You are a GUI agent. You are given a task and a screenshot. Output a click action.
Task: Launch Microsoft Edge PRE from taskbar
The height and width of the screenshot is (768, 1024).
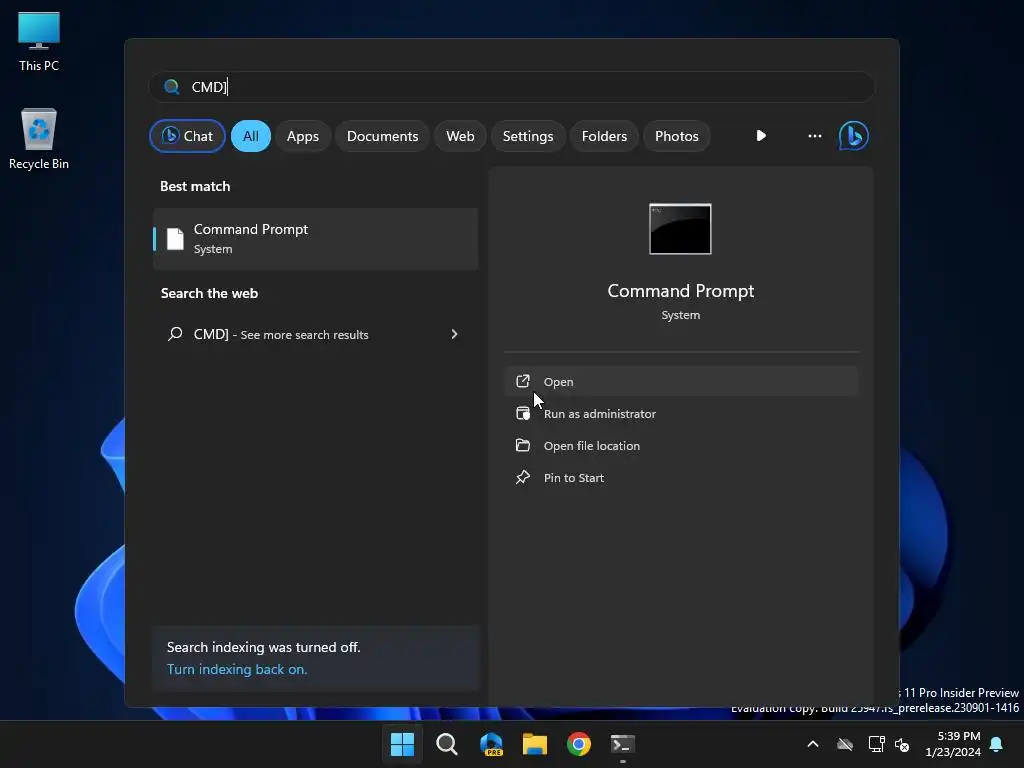[x=491, y=744]
